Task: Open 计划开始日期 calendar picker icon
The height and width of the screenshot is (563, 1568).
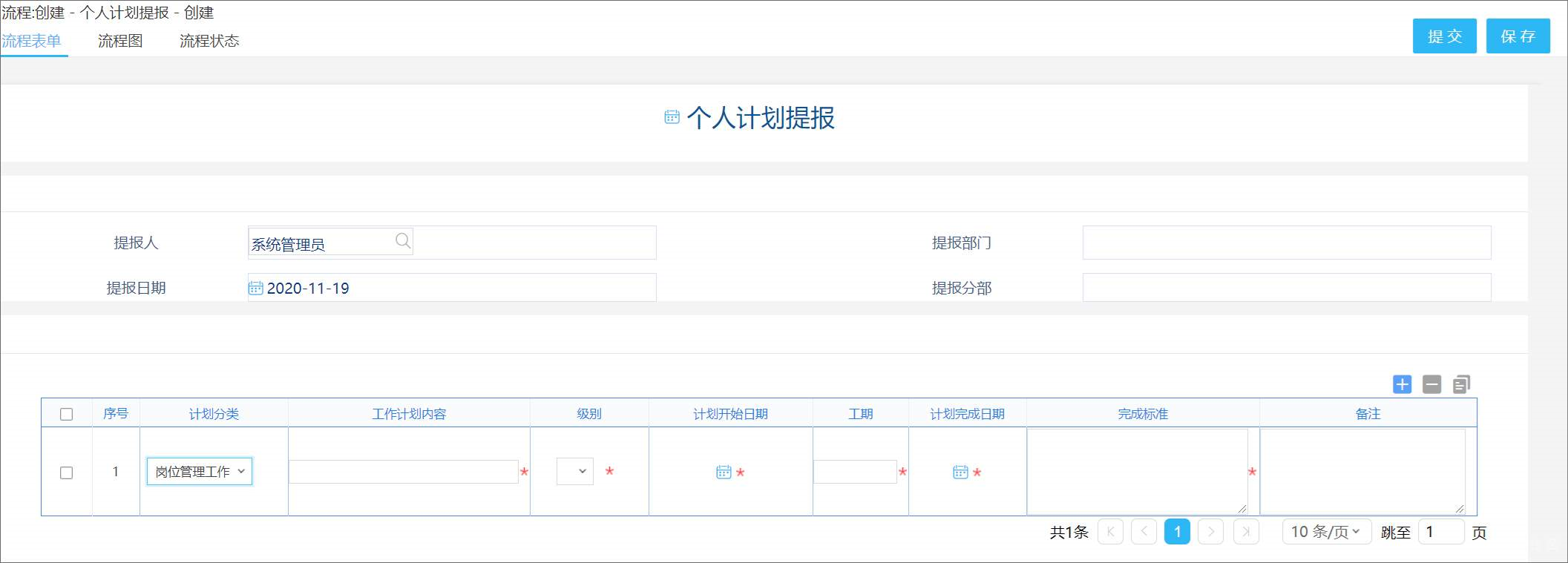Action: [724, 472]
